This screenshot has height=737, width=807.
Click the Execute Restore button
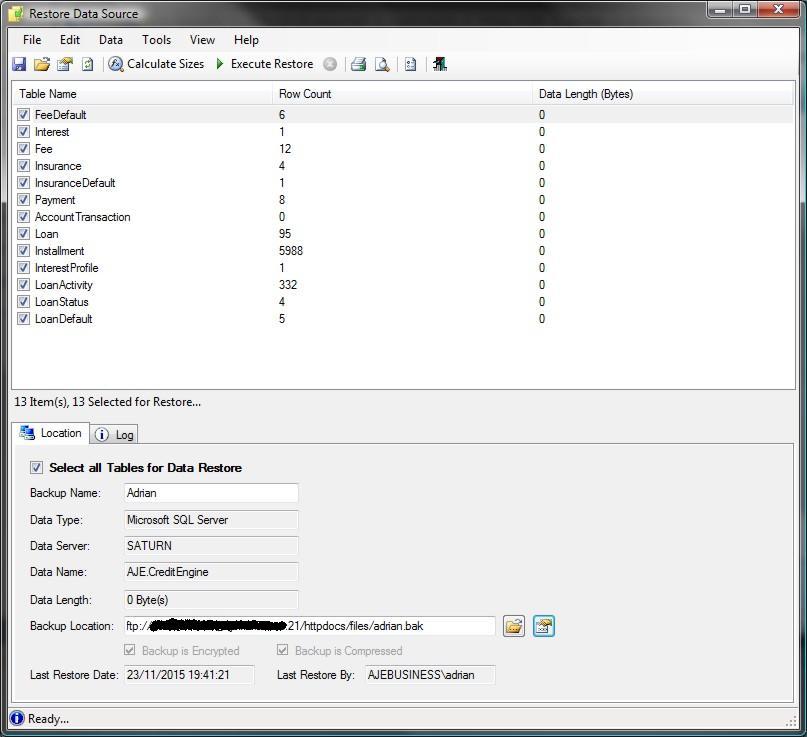(264, 64)
